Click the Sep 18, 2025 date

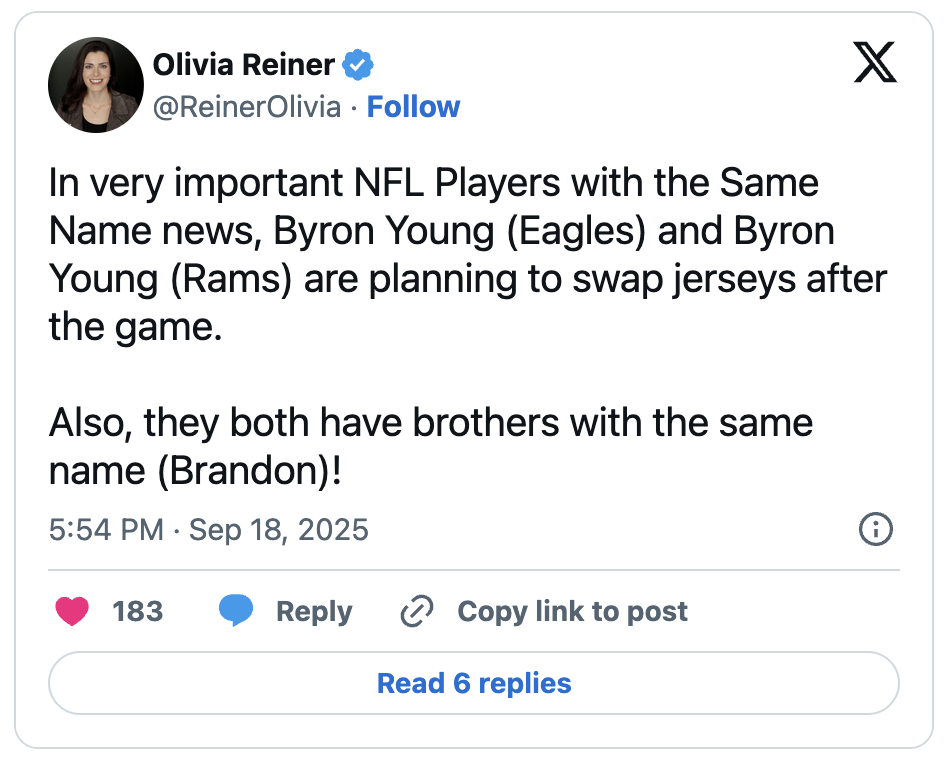(x=279, y=530)
